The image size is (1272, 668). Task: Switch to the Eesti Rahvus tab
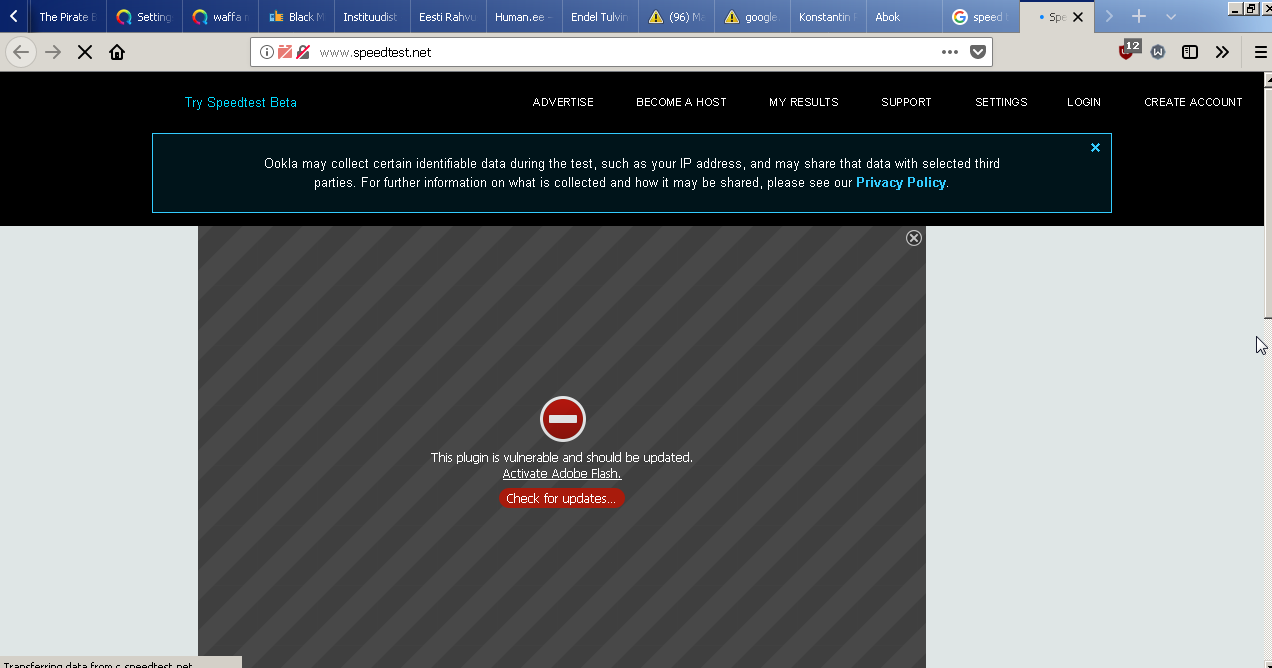448,17
